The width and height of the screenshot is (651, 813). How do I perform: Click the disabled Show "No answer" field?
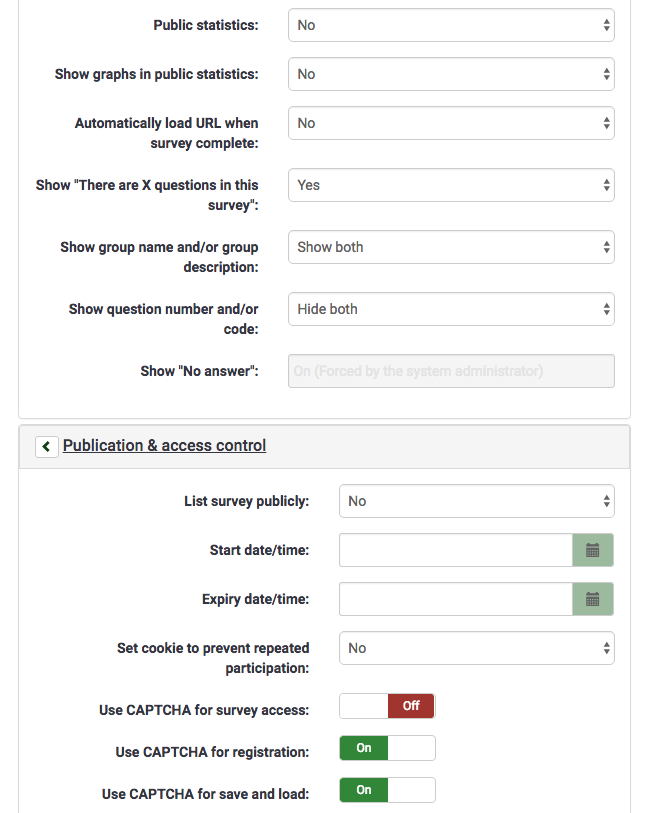coord(451,371)
